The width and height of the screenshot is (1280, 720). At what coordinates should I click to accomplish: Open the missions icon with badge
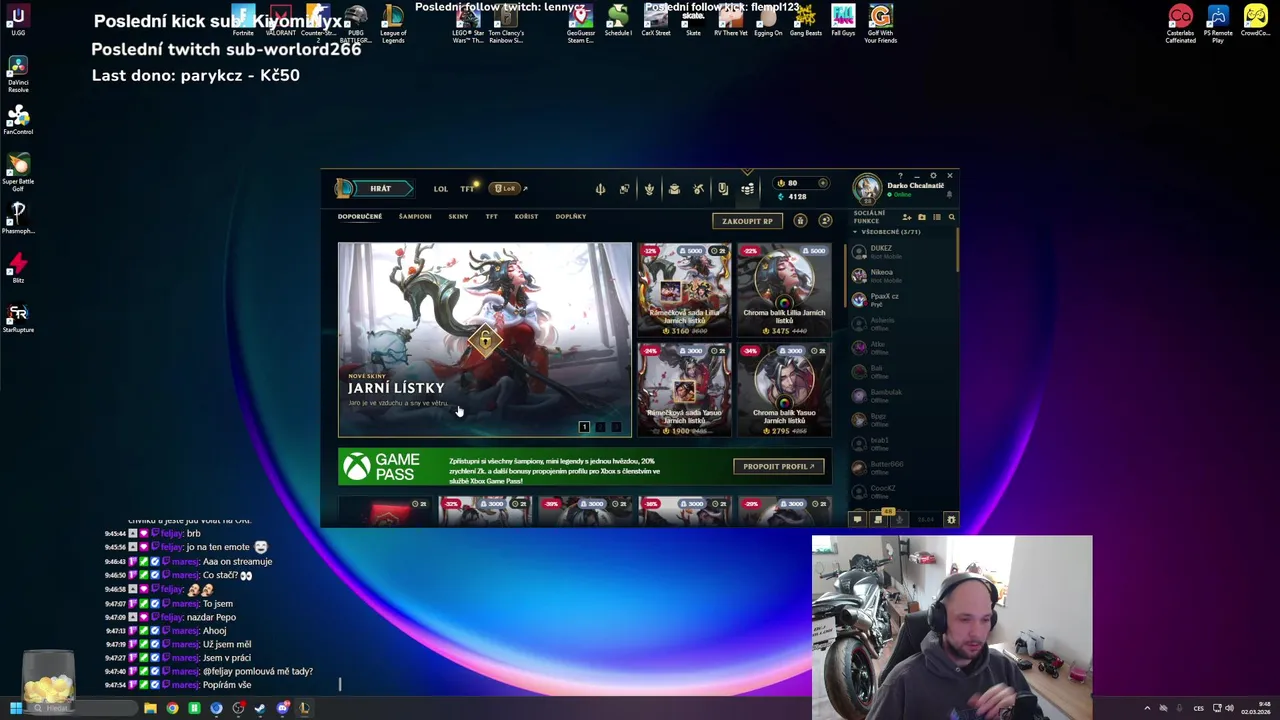[x=878, y=519]
